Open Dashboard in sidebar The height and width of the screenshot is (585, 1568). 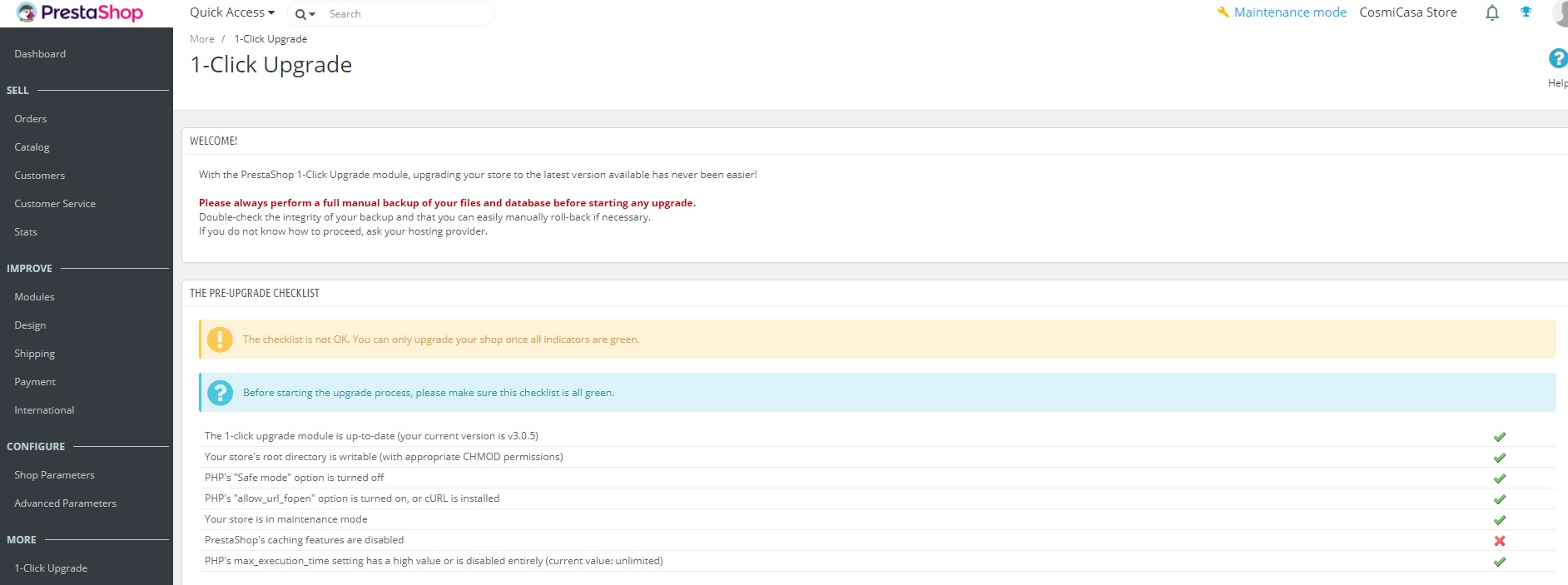pyautogui.click(x=40, y=54)
